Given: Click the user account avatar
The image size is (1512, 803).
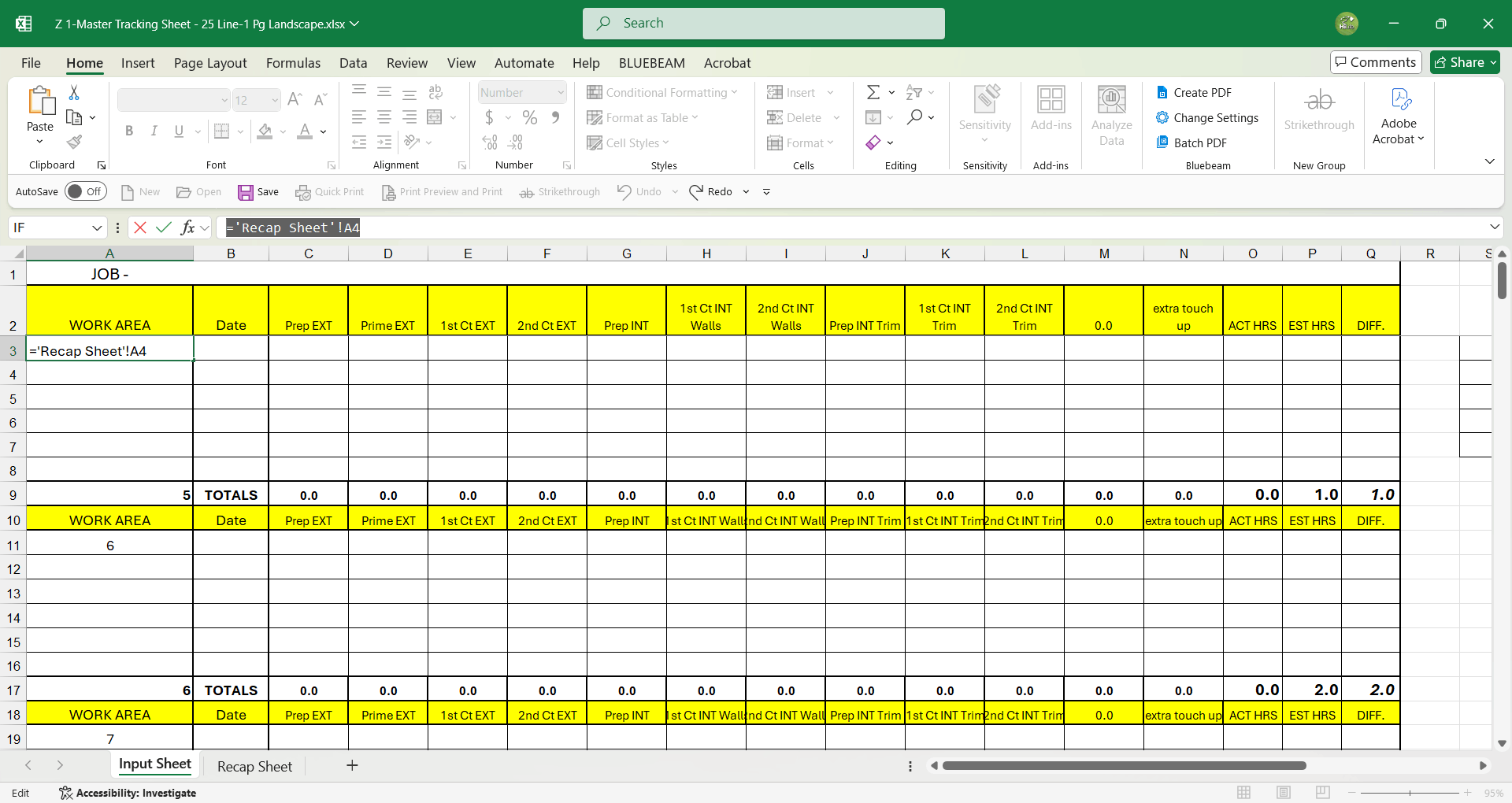Looking at the screenshot, I should 1347,24.
